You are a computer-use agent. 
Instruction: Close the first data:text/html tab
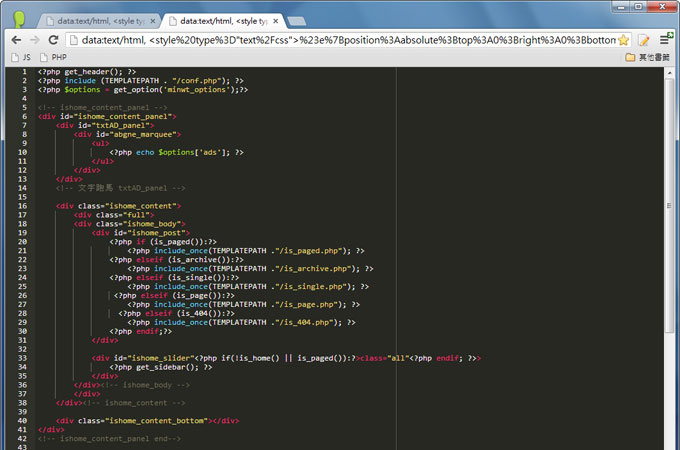153,21
